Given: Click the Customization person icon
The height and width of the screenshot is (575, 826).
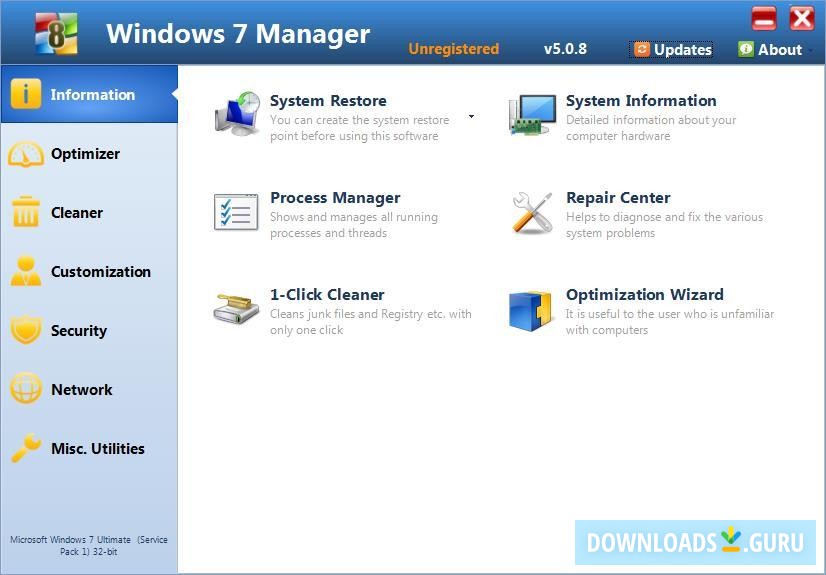Looking at the screenshot, I should (26, 271).
